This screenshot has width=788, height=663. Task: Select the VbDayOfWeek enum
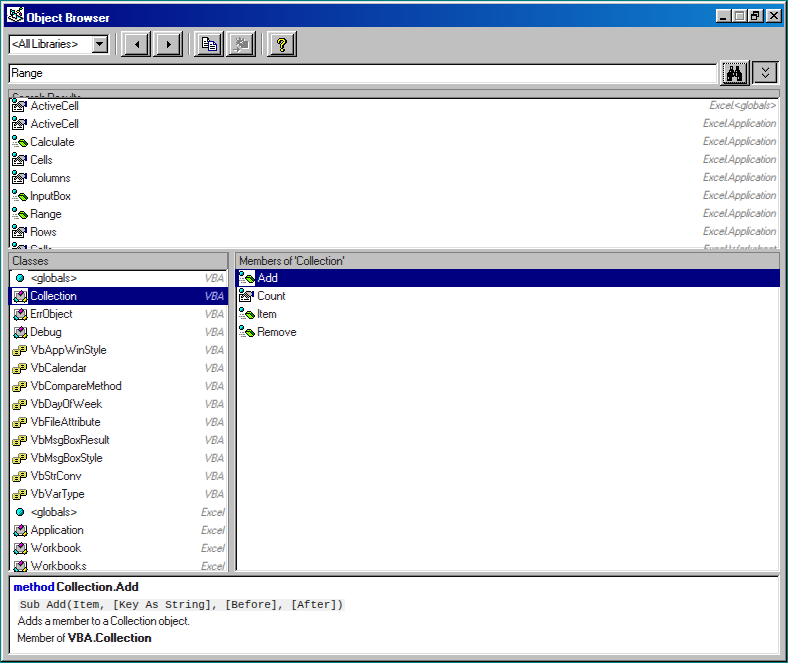118,404
